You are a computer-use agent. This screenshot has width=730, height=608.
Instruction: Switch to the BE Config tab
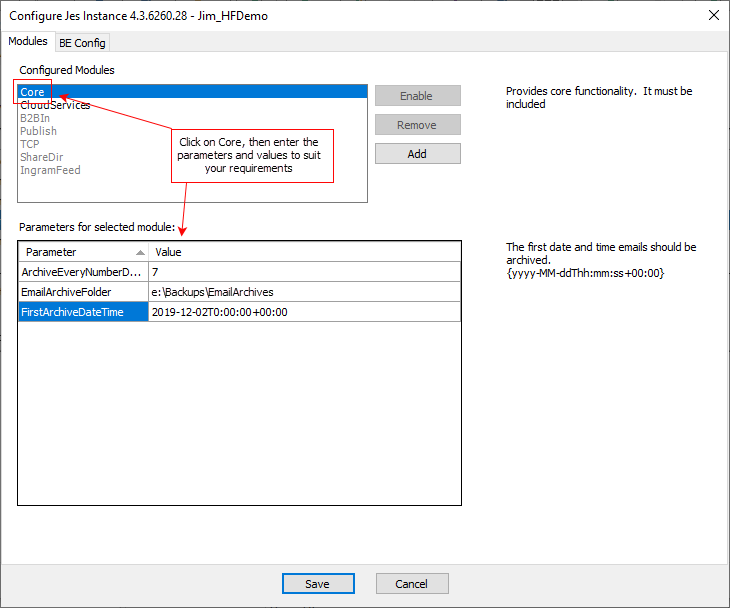pos(82,43)
